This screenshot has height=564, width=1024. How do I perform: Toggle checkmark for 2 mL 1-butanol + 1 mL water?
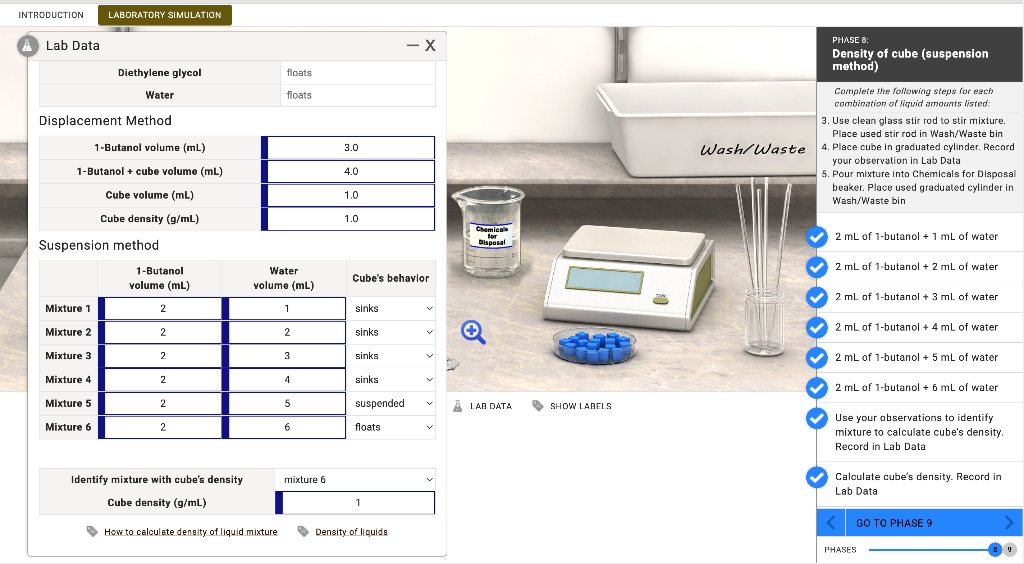pos(817,237)
